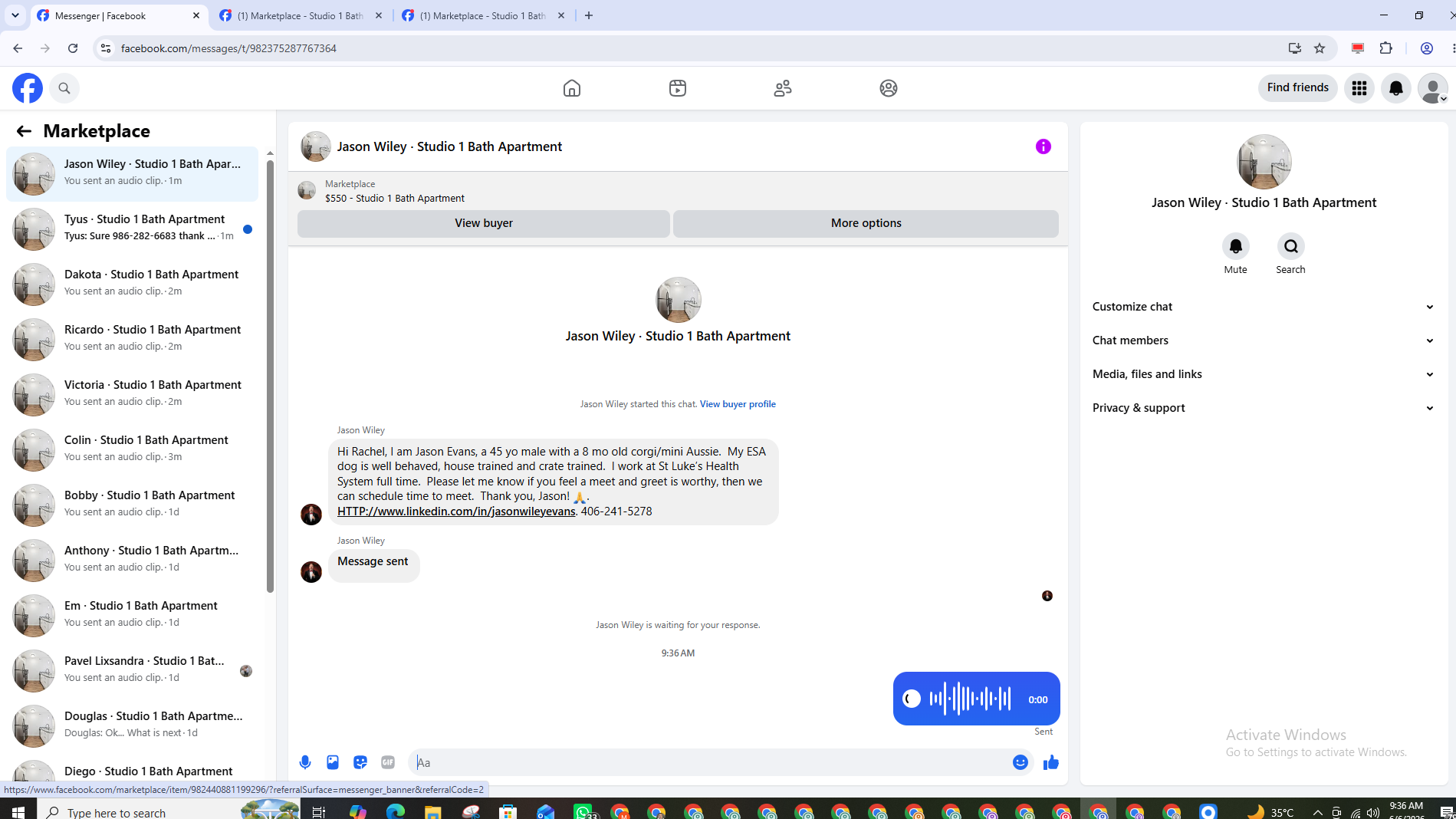Viewport: 1456px width, 819px height.
Task: Open Microsoft Edge from the taskbar
Action: pos(396,811)
